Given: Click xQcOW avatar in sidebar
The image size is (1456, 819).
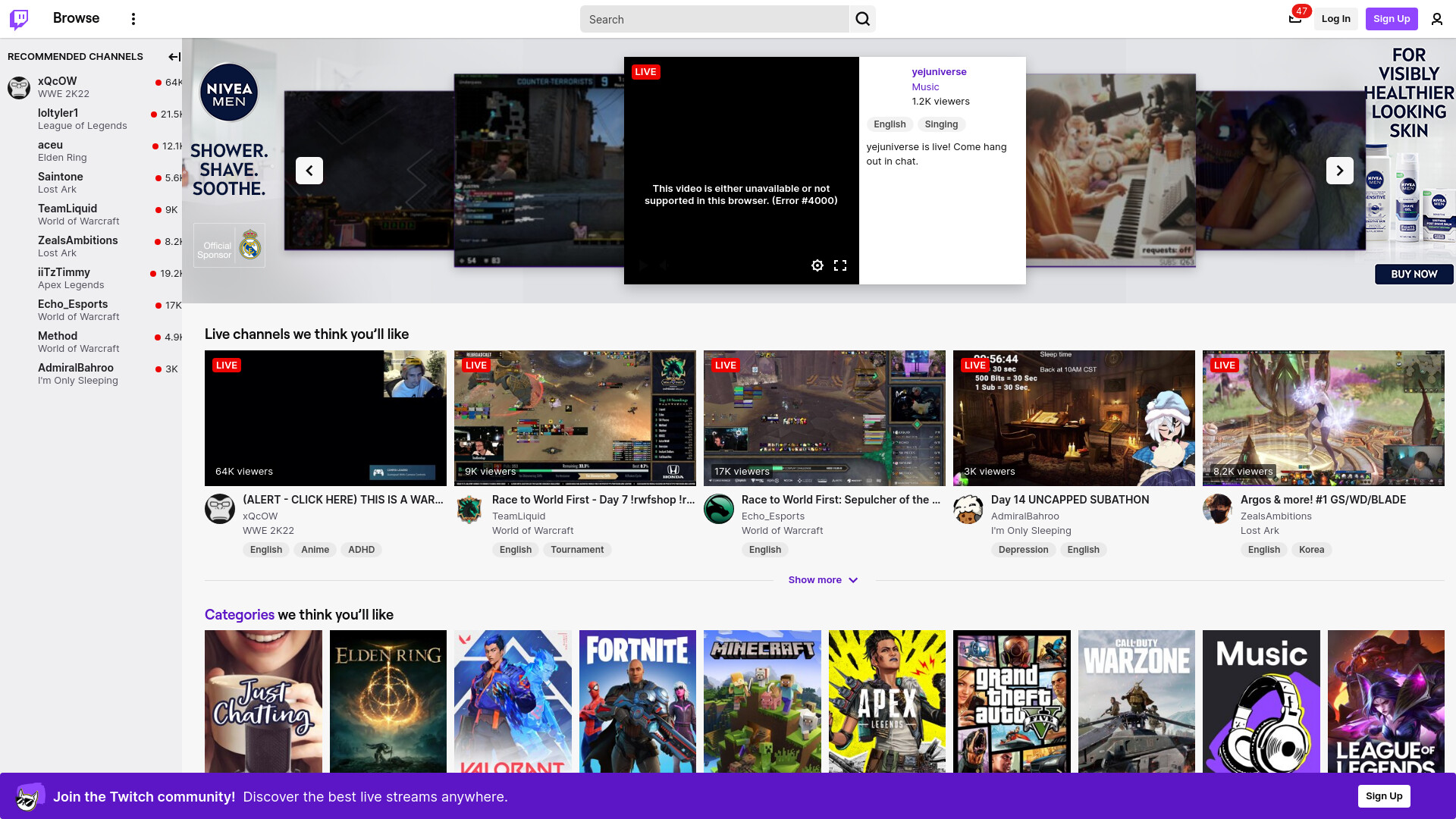Looking at the screenshot, I should (19, 87).
